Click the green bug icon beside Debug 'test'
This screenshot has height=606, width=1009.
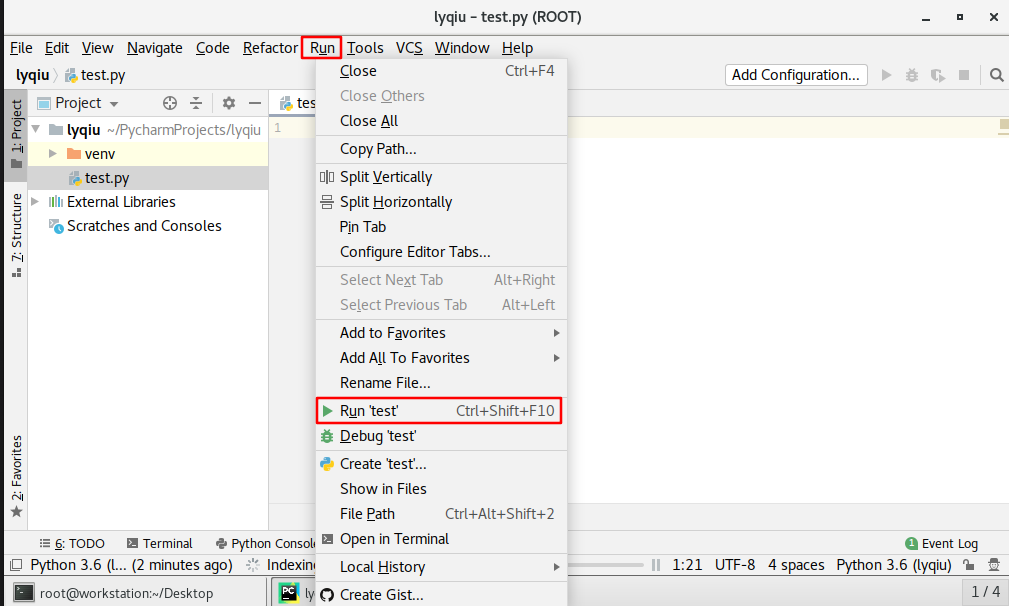coord(327,436)
